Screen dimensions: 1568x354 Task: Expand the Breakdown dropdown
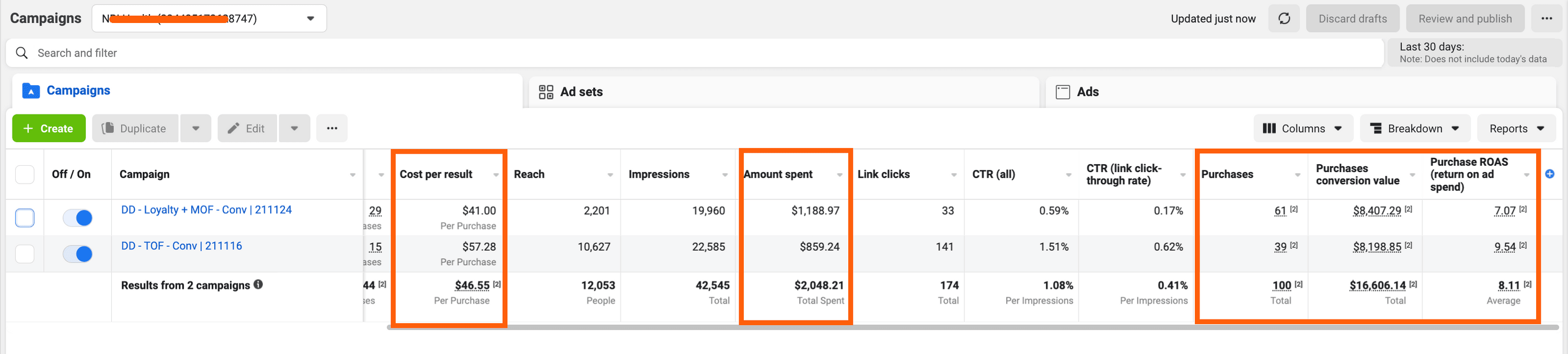pos(1415,129)
